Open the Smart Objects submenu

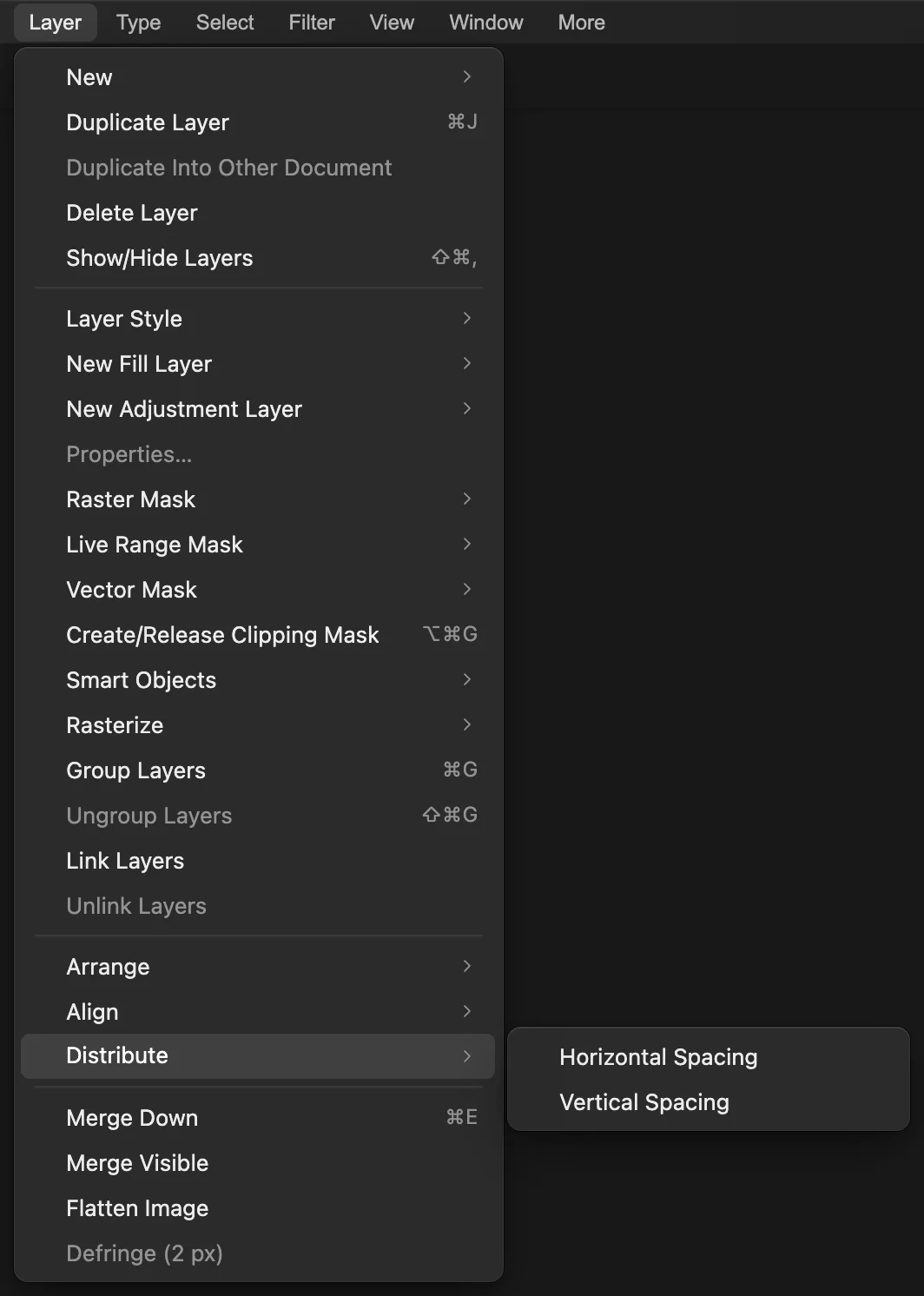tap(258, 680)
